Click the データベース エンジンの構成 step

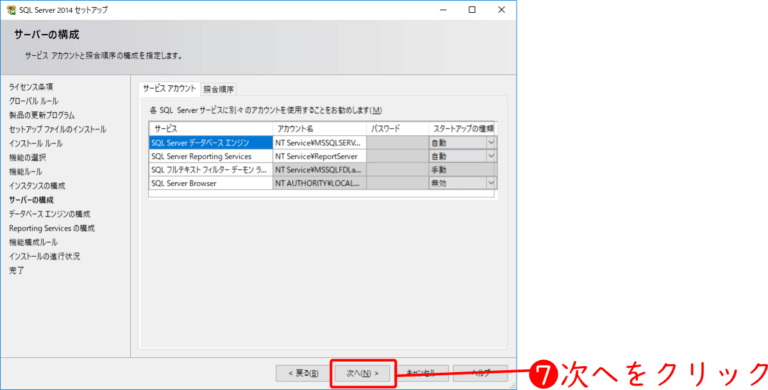pyautogui.click(x=49, y=214)
